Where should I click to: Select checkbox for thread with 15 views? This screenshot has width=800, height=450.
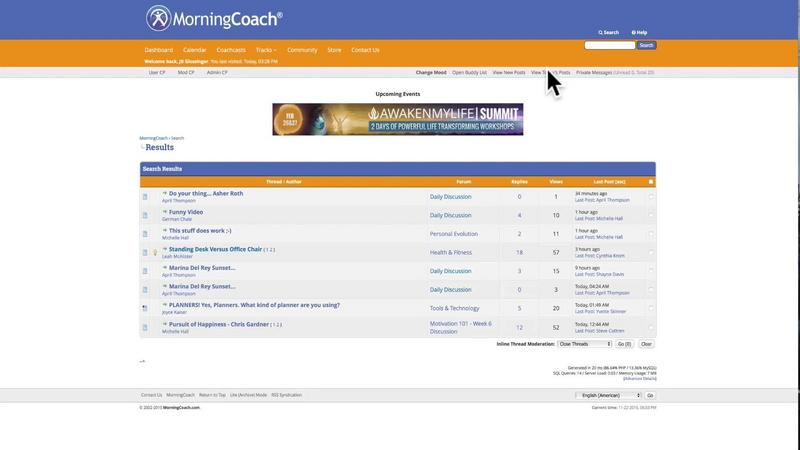point(651,271)
